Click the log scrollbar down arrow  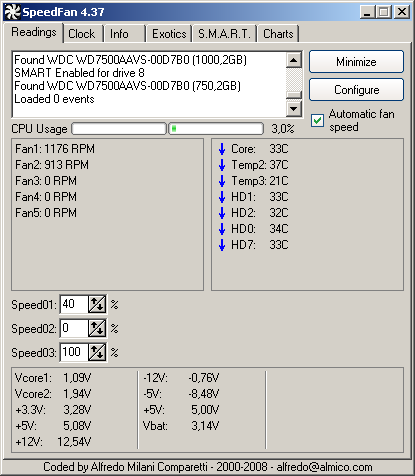click(x=294, y=109)
